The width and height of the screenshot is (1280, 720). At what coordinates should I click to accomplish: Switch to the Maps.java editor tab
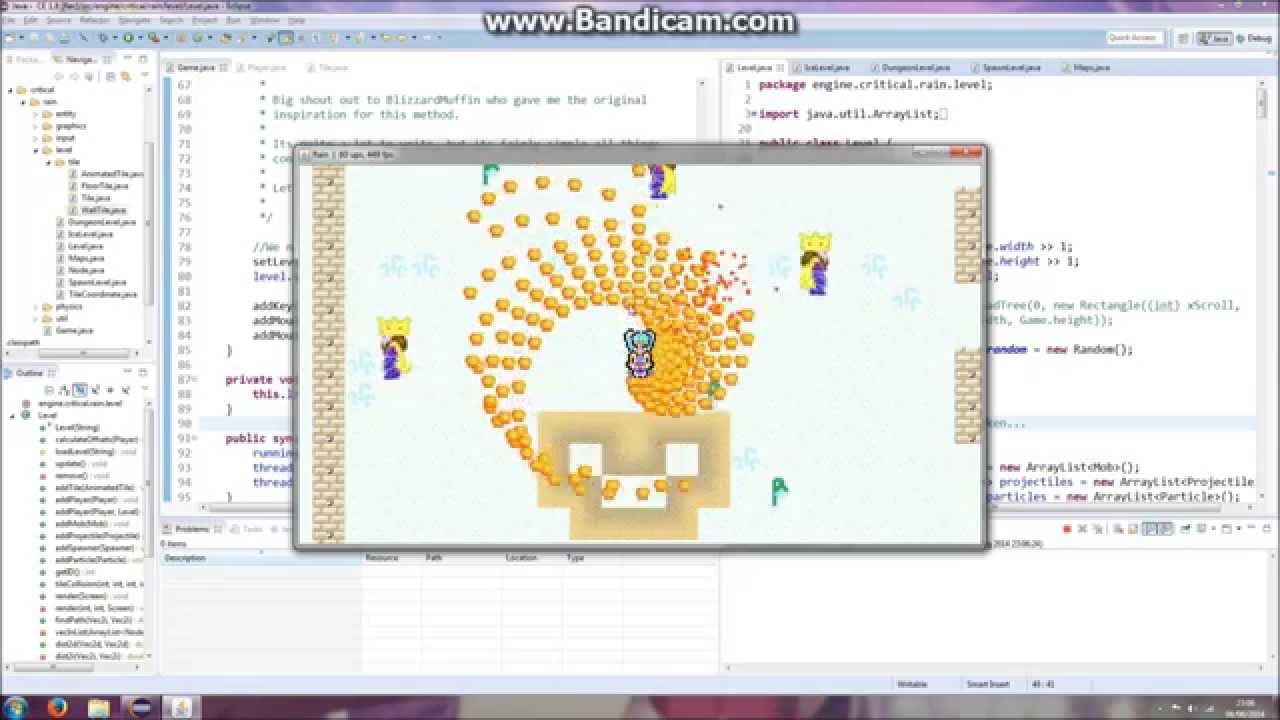(x=1086, y=67)
